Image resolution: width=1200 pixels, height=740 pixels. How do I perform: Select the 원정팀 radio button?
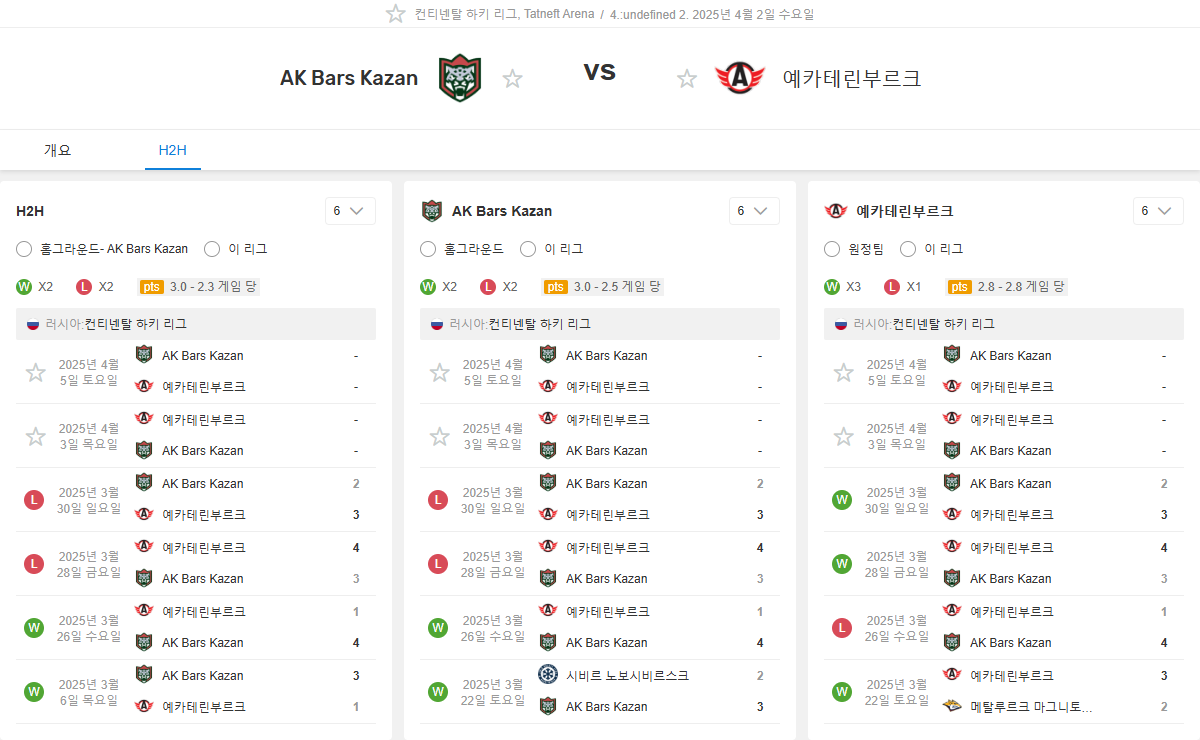point(832,249)
